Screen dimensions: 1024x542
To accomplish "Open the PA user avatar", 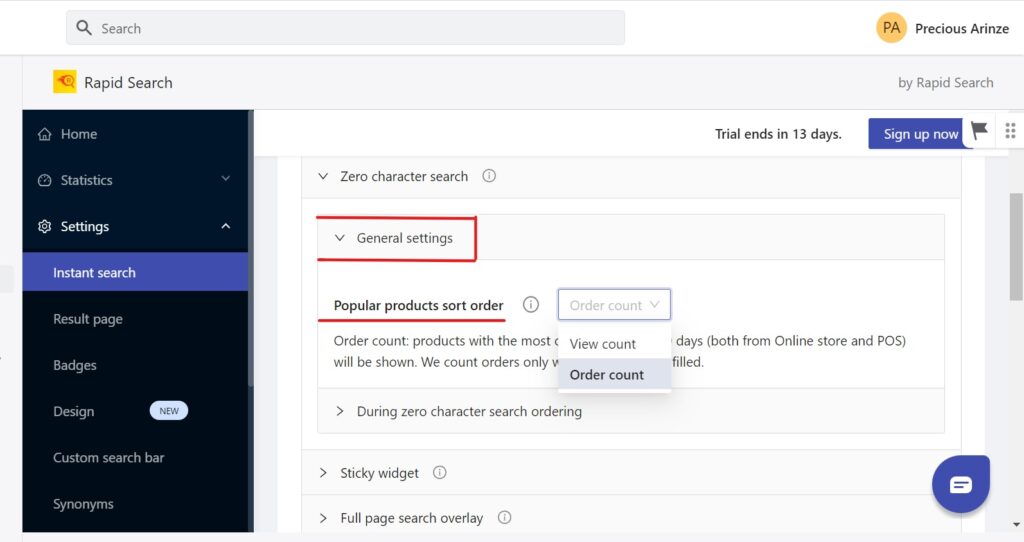I will click(x=891, y=28).
